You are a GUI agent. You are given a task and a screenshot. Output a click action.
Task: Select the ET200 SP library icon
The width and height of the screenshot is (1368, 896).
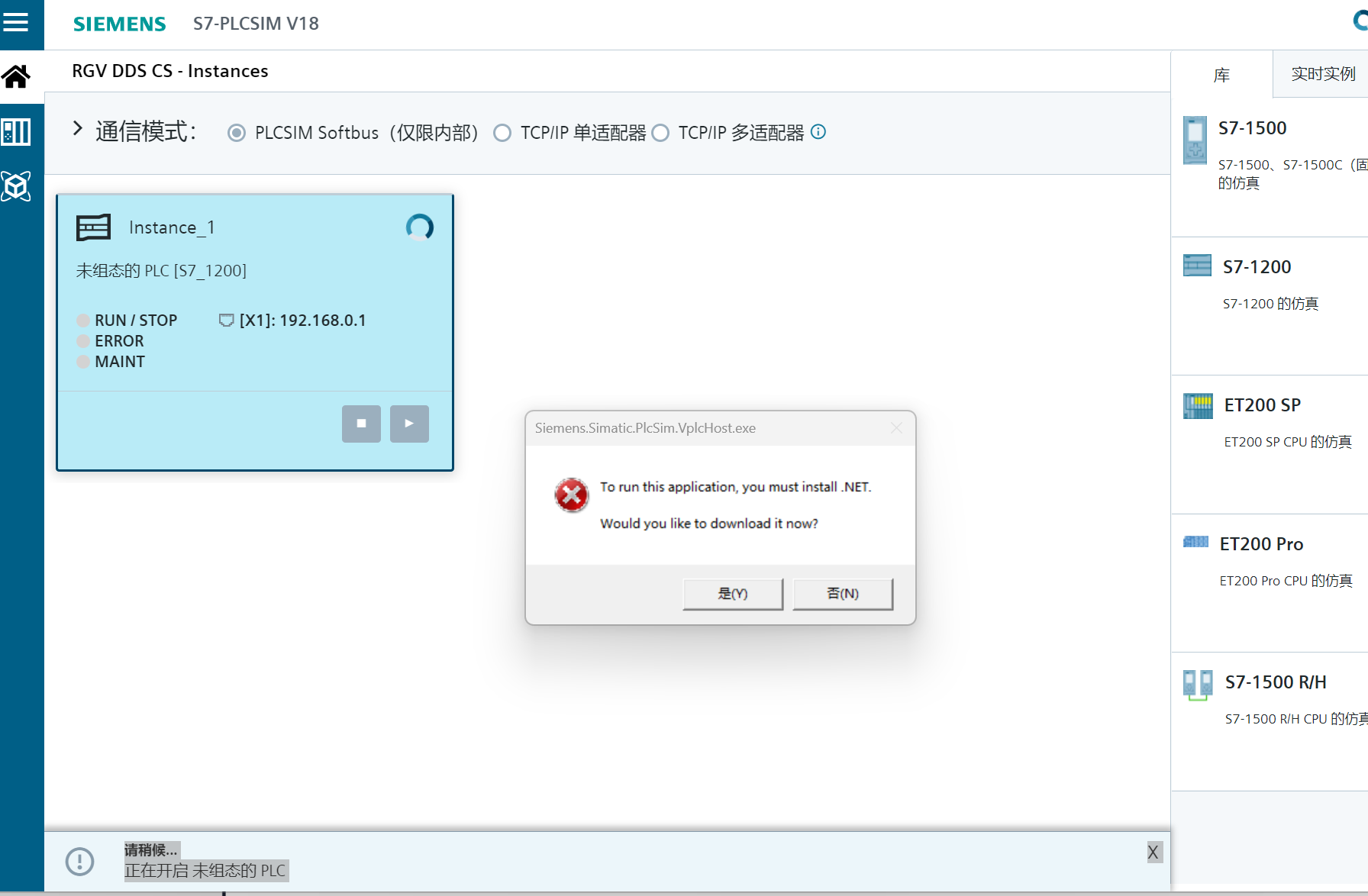pyautogui.click(x=1198, y=406)
